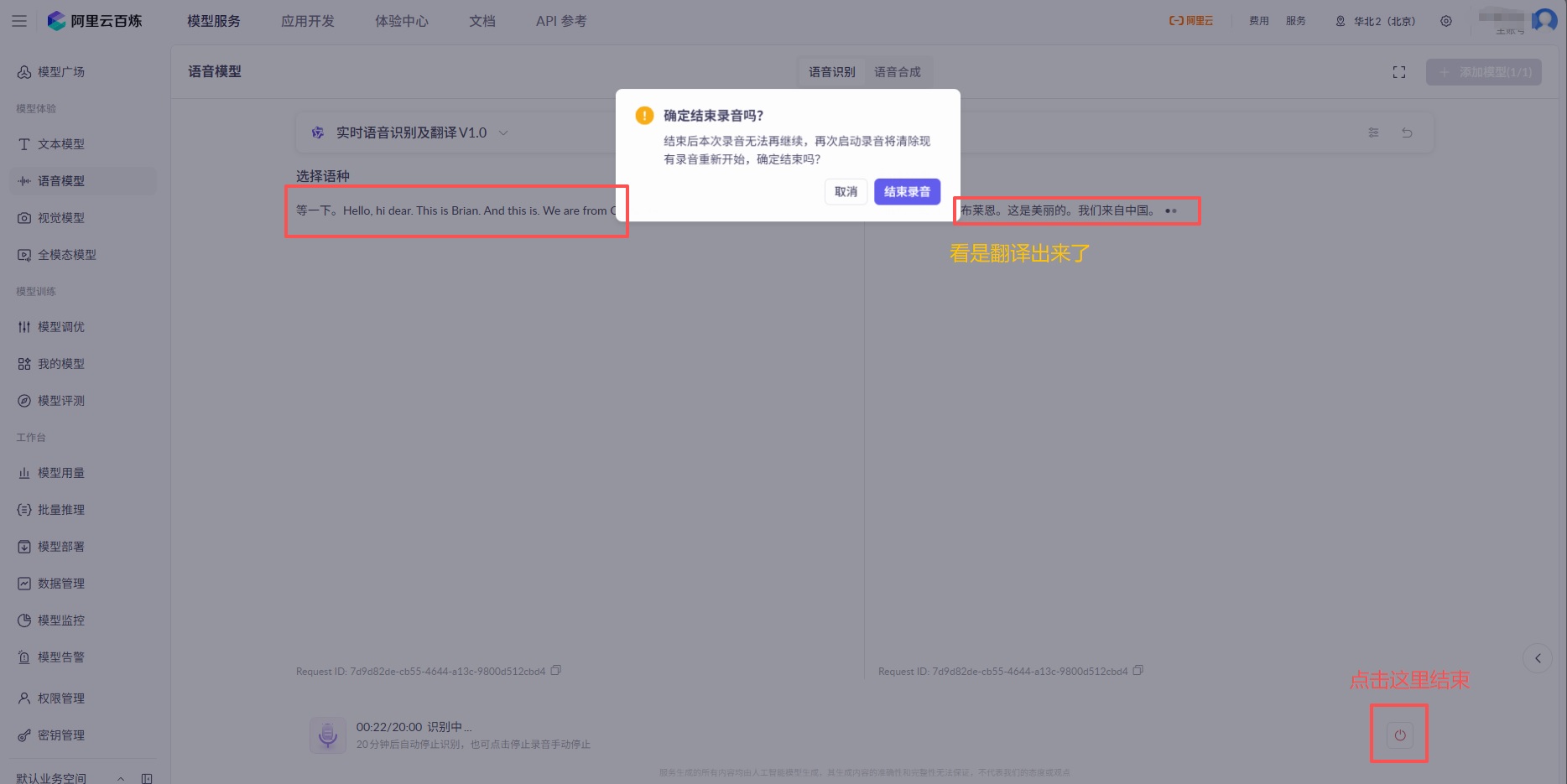Switch to the 语音合成 tab
Image resolution: width=1567 pixels, height=784 pixels.
(898, 72)
